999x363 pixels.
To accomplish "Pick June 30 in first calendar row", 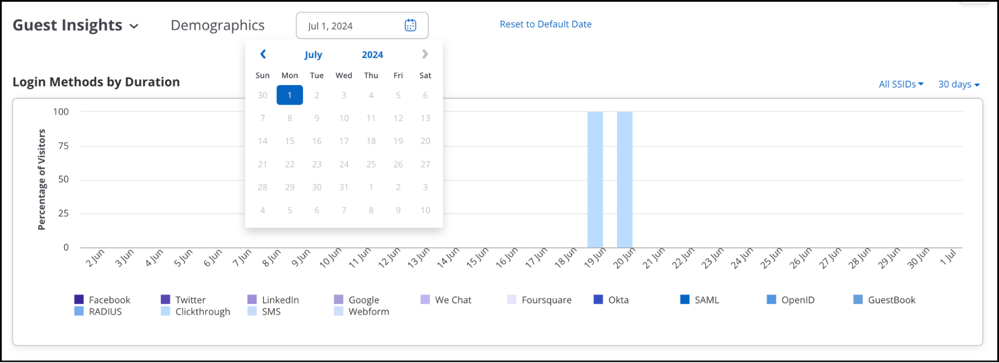I will pyautogui.click(x=262, y=95).
